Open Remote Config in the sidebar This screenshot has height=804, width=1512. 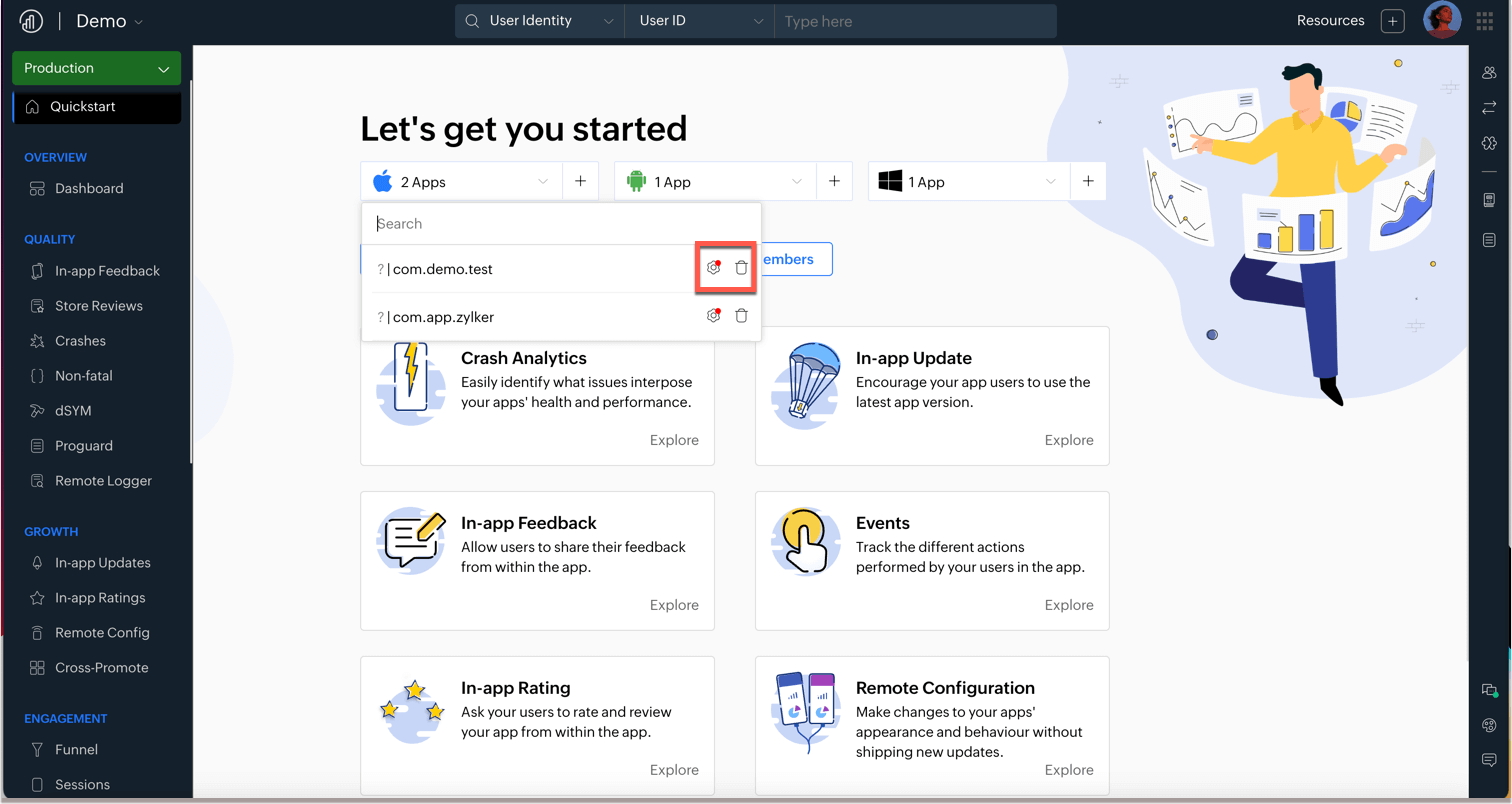pyautogui.click(x=102, y=633)
